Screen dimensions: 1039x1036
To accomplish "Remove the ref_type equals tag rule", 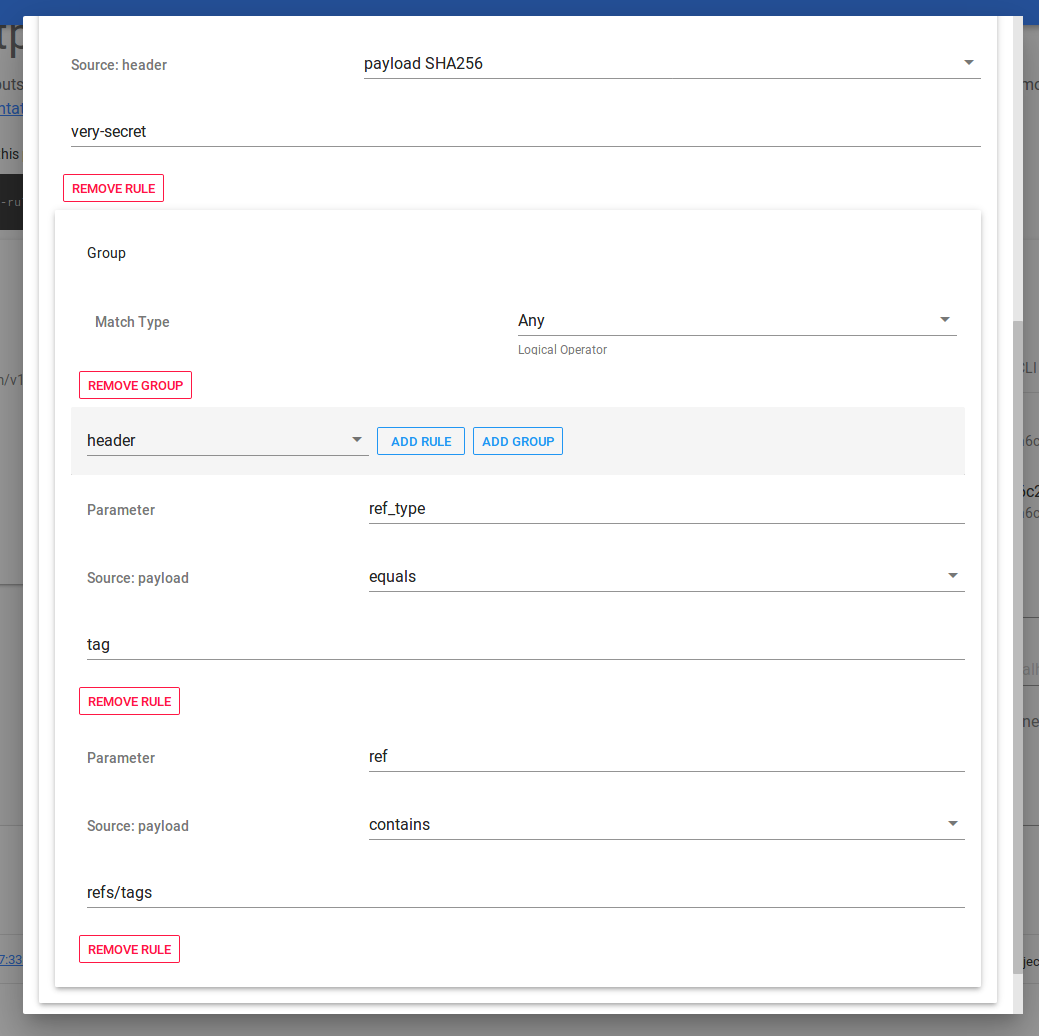I will [x=129, y=700].
